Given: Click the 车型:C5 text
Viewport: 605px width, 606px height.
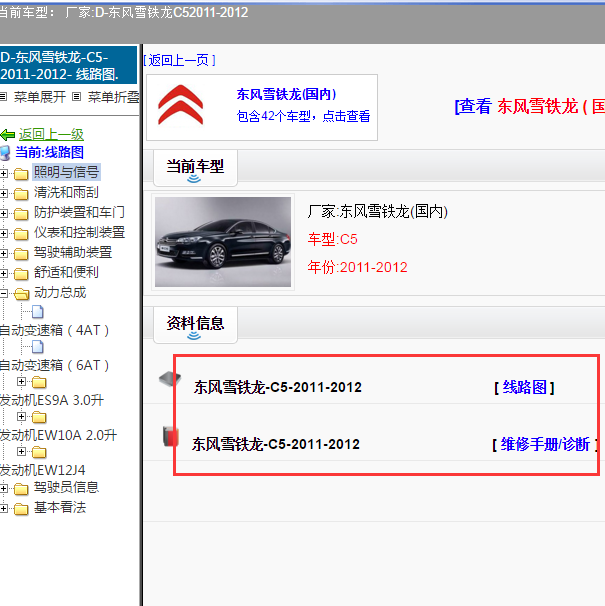Looking at the screenshot, I should click(x=332, y=239).
